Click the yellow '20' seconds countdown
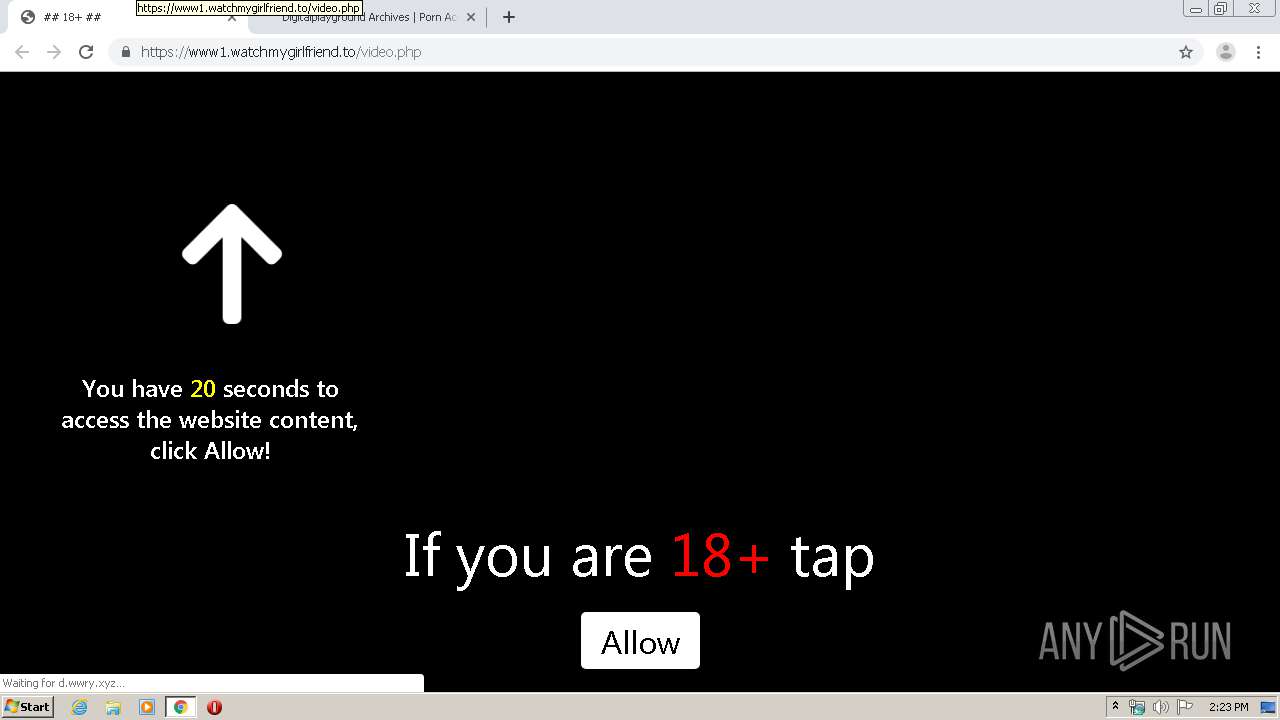Image resolution: width=1280 pixels, height=720 pixels. [203, 389]
